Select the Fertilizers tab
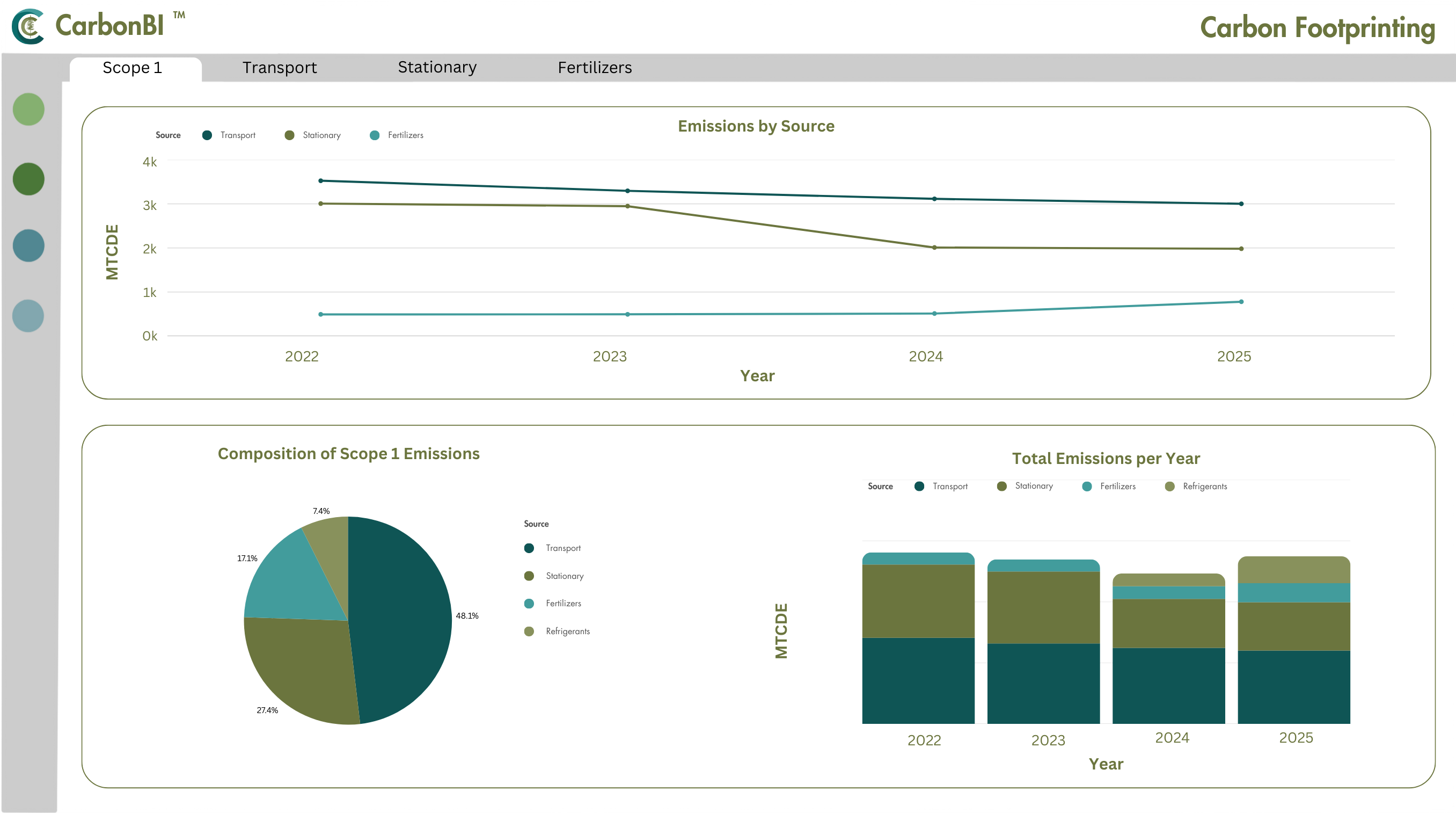This screenshot has width=1456, height=813. [595, 68]
